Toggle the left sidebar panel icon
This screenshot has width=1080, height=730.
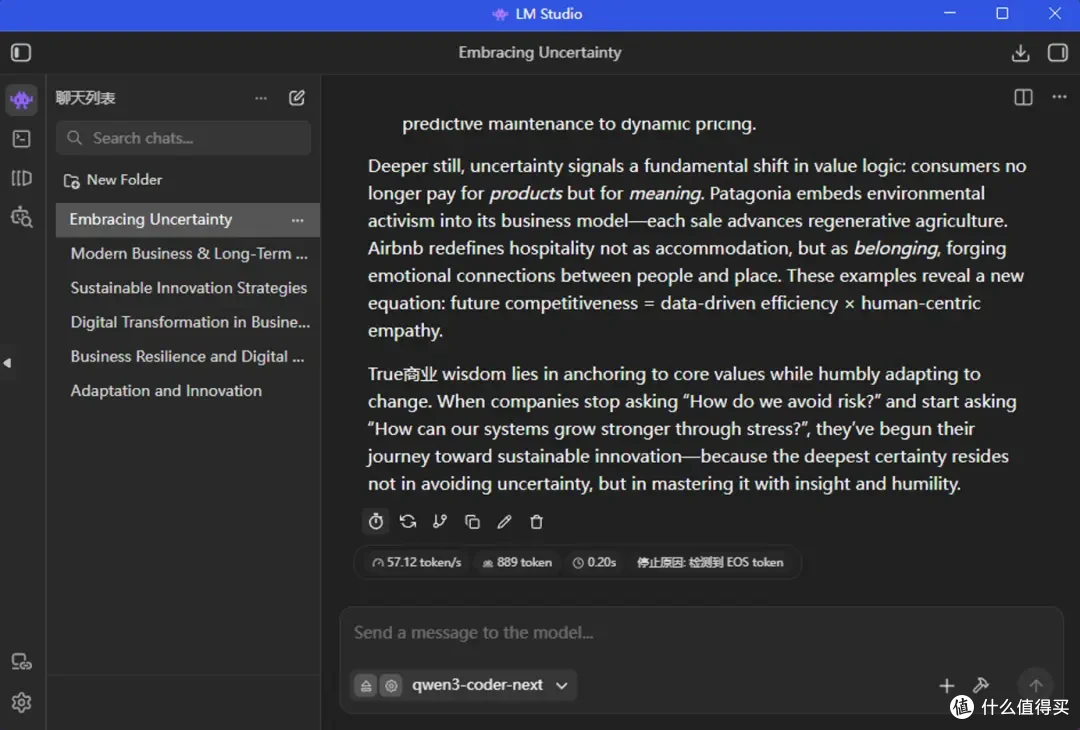21,52
